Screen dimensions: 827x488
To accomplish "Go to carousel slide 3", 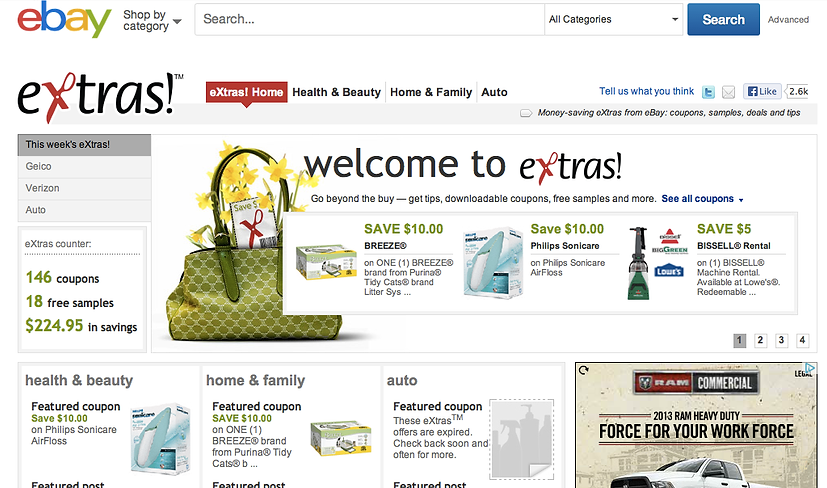I will pos(781,340).
